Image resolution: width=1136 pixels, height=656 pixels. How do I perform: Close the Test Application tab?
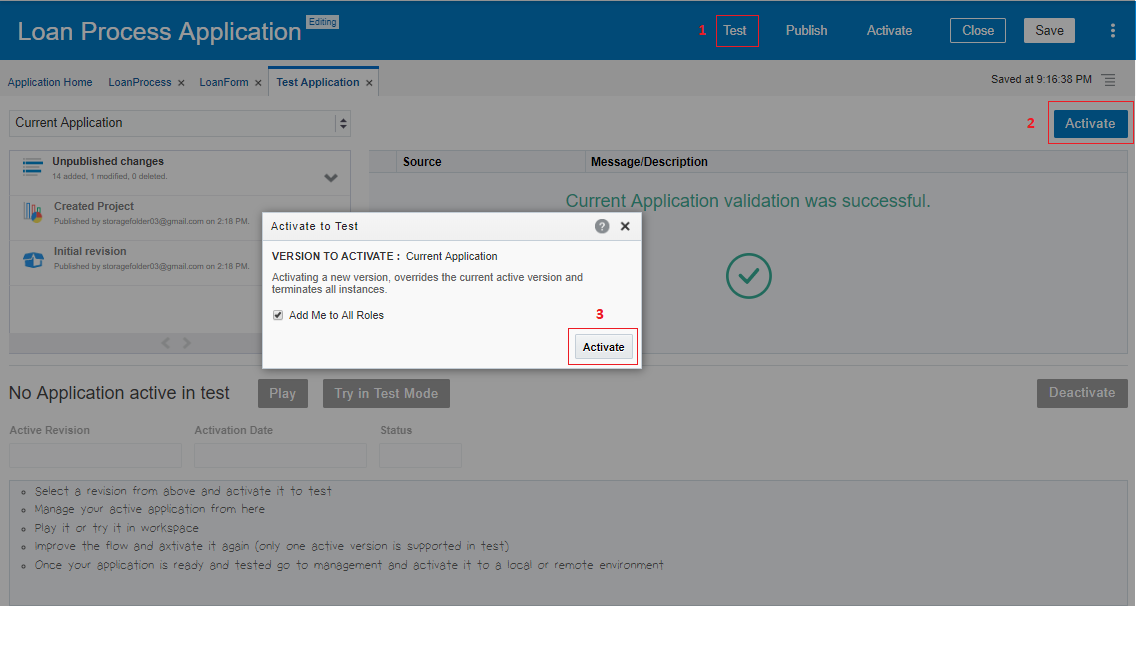369,83
